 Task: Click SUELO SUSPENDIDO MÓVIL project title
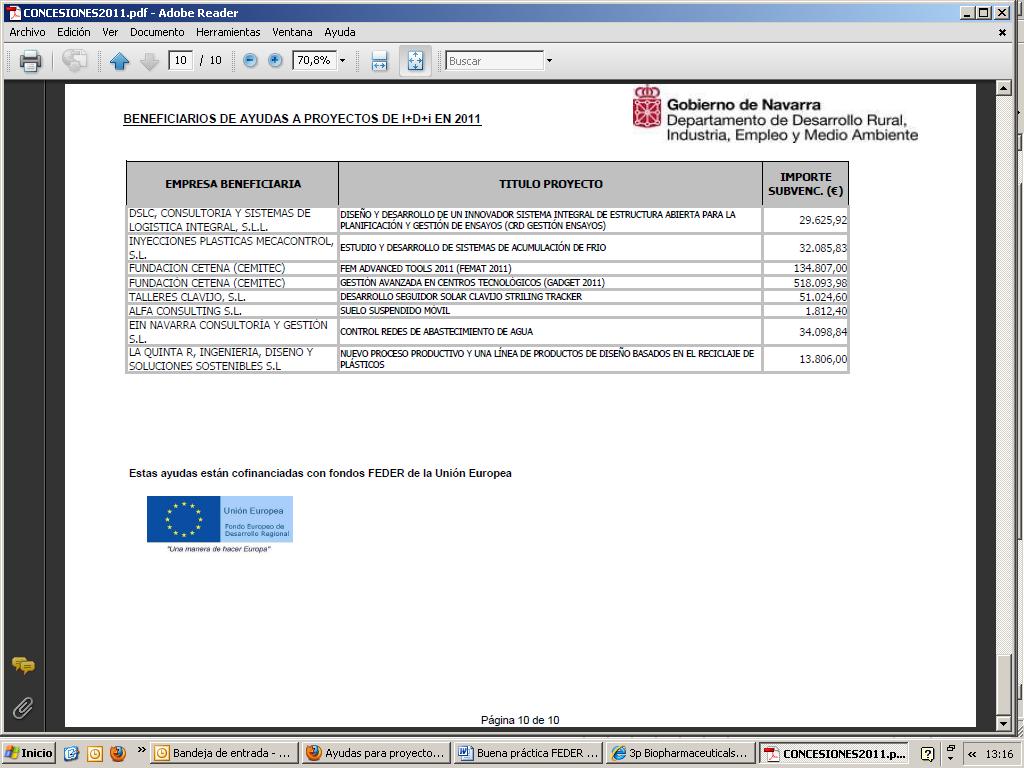pyautogui.click(x=395, y=311)
